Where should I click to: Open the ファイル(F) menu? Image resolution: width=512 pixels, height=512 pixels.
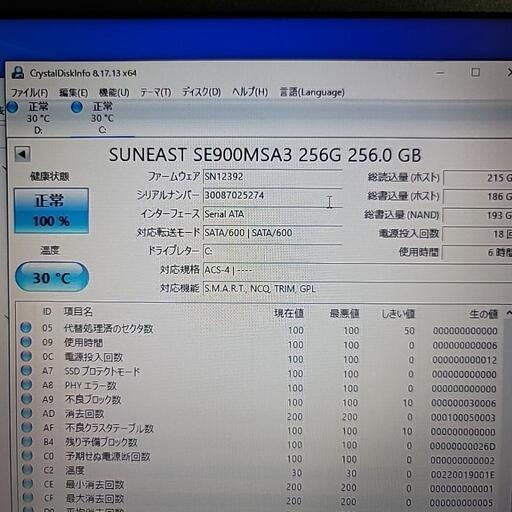pyautogui.click(x=30, y=92)
